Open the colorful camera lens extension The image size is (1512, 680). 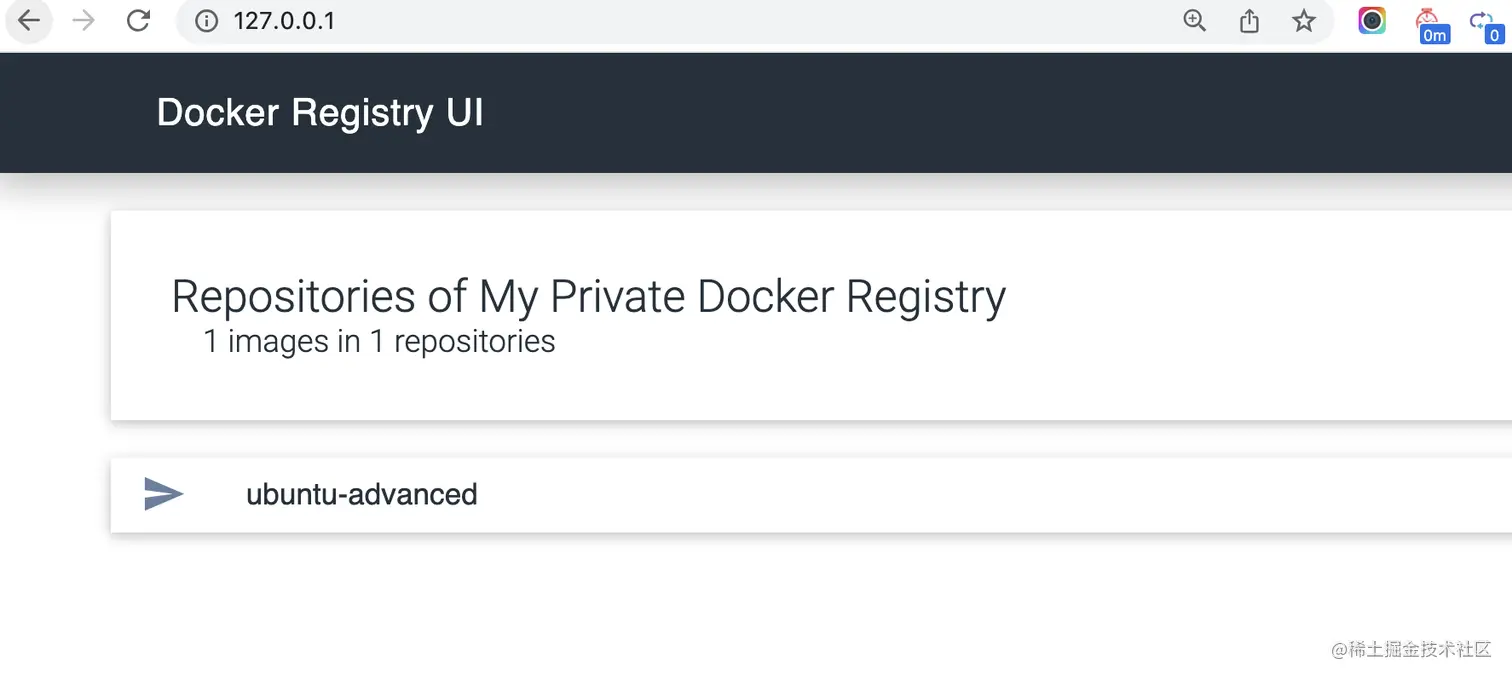(x=1372, y=21)
